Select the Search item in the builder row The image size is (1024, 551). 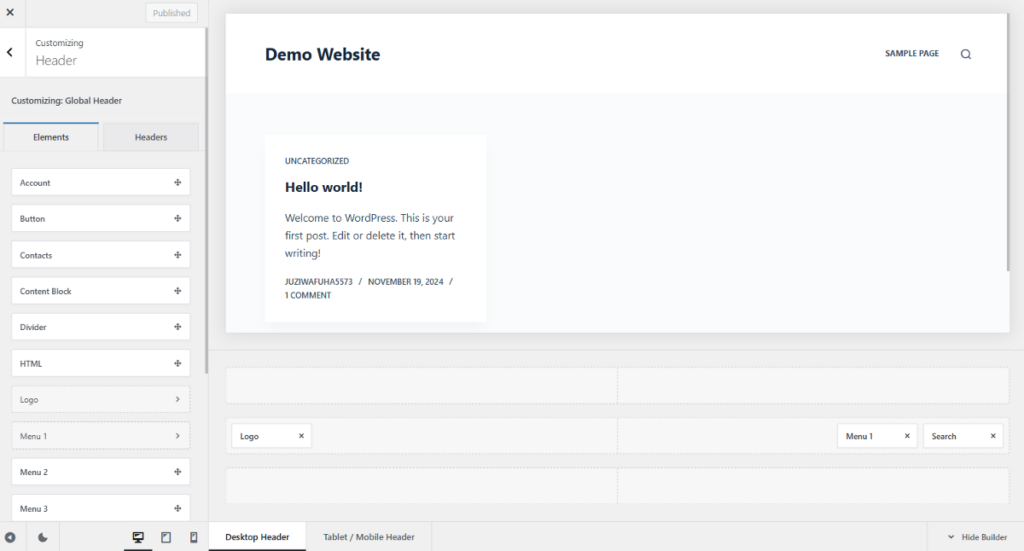pos(963,436)
